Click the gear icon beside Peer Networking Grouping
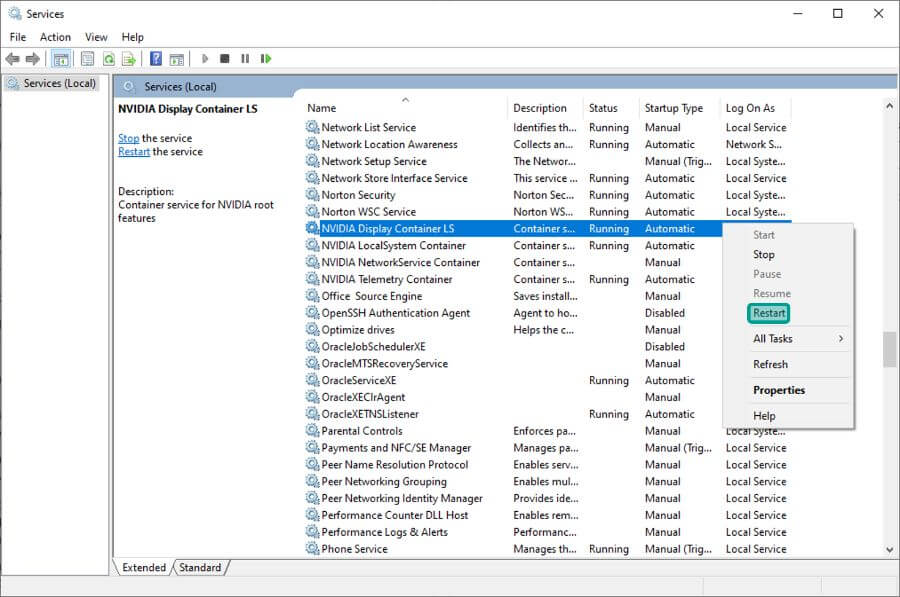900x597 pixels. (x=312, y=481)
